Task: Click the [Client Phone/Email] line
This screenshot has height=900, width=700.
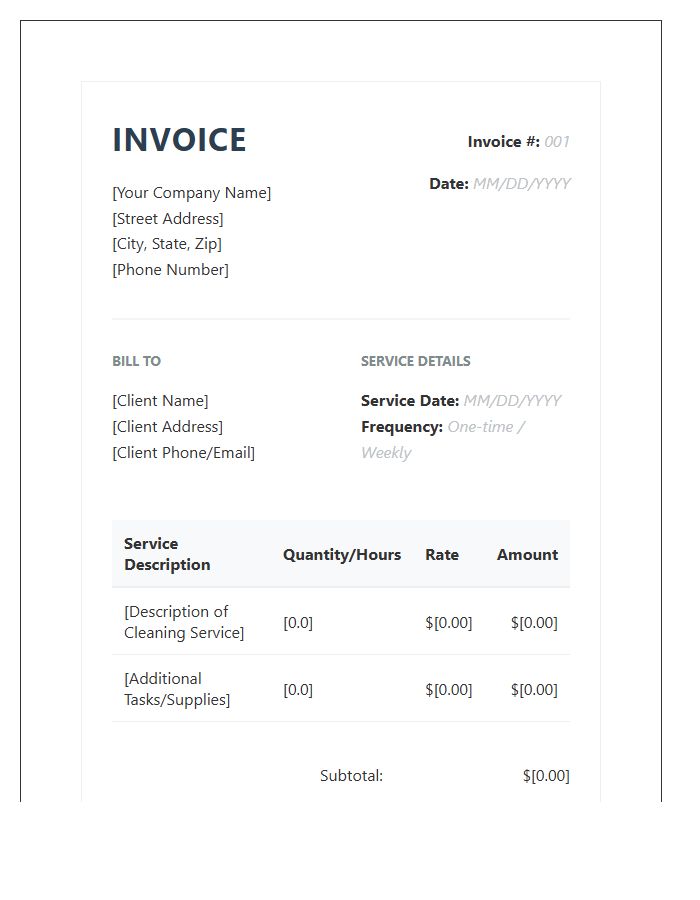Action: coord(184,453)
